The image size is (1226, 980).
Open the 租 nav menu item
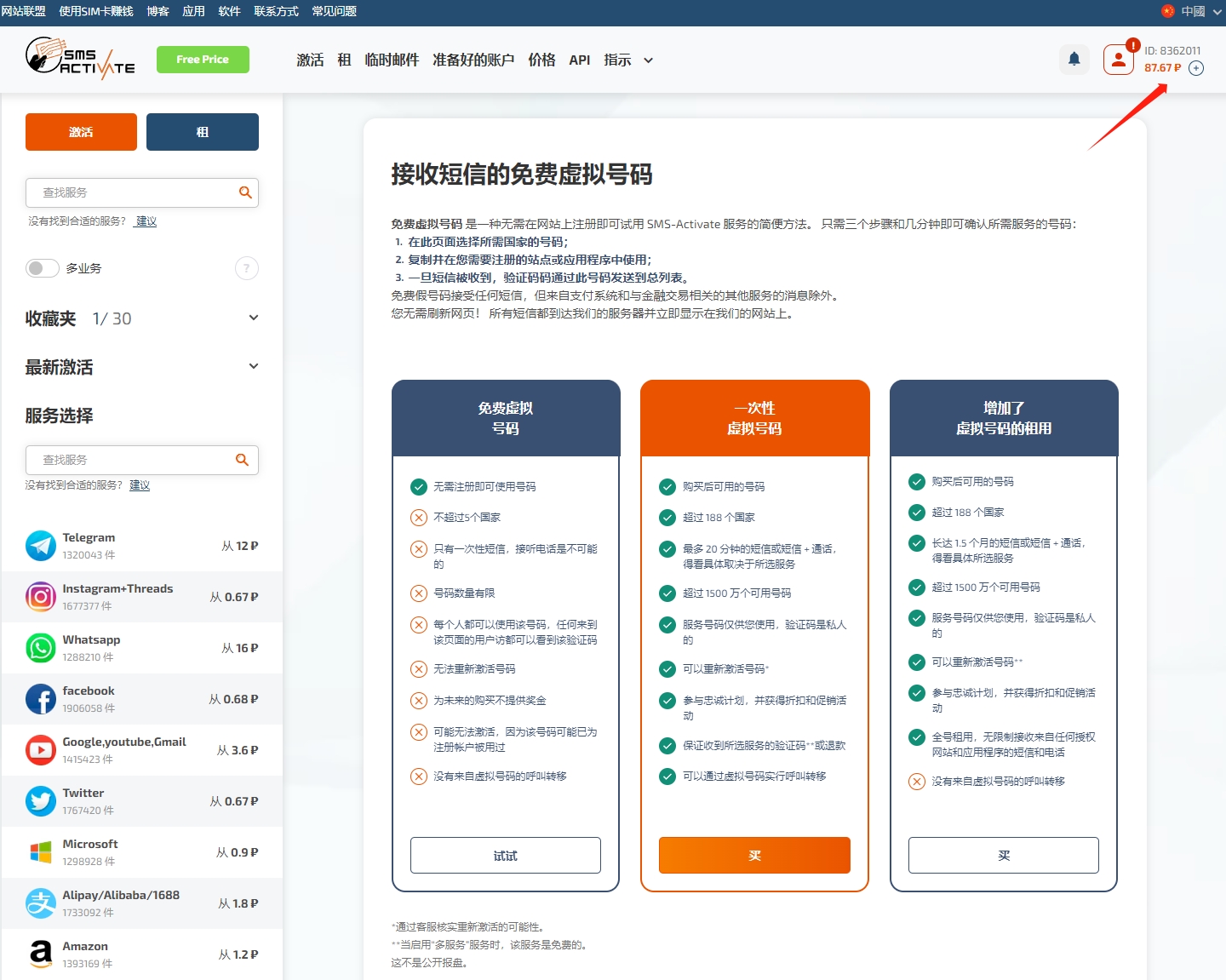click(x=344, y=60)
